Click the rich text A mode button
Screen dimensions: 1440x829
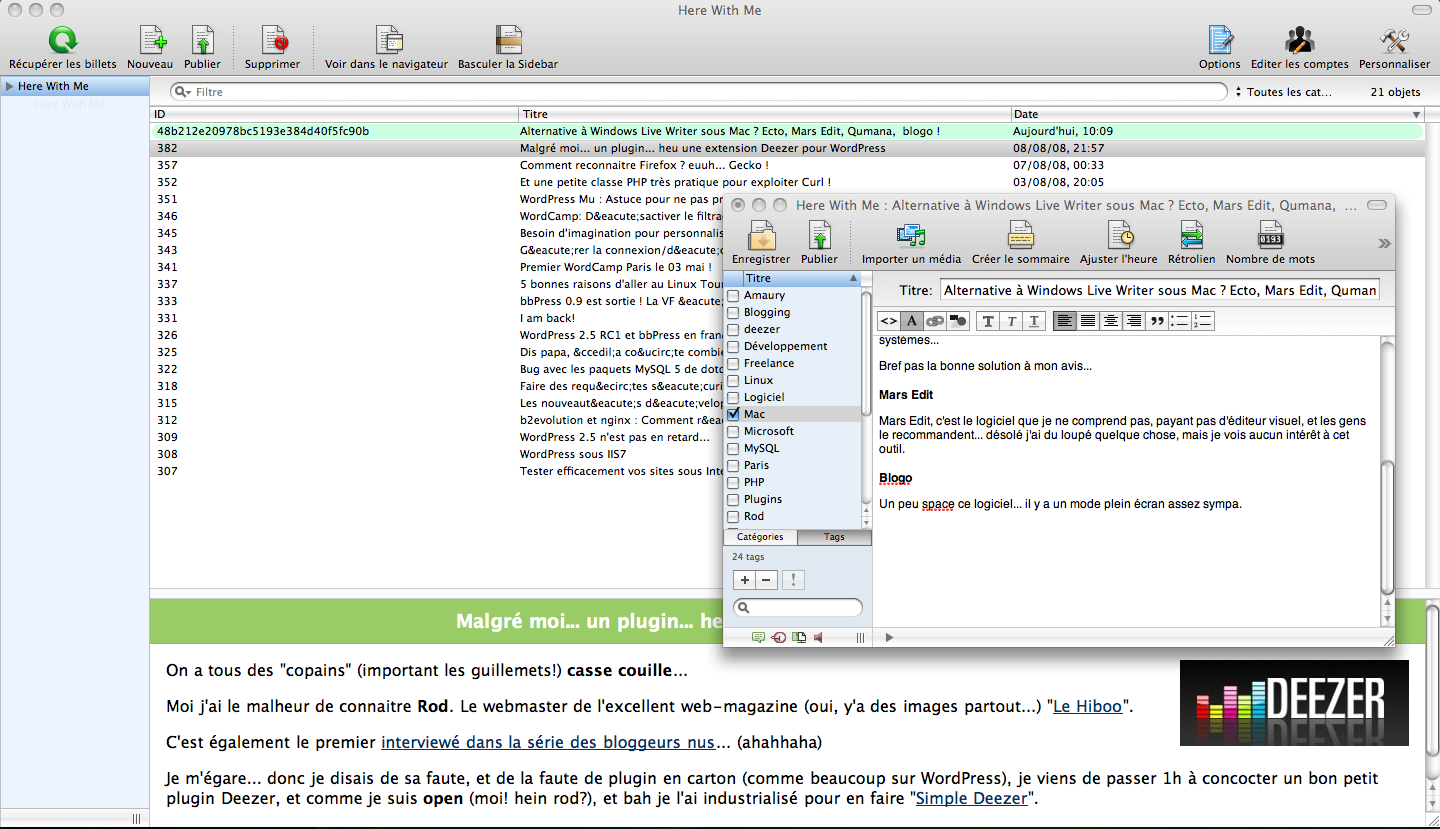coord(911,321)
